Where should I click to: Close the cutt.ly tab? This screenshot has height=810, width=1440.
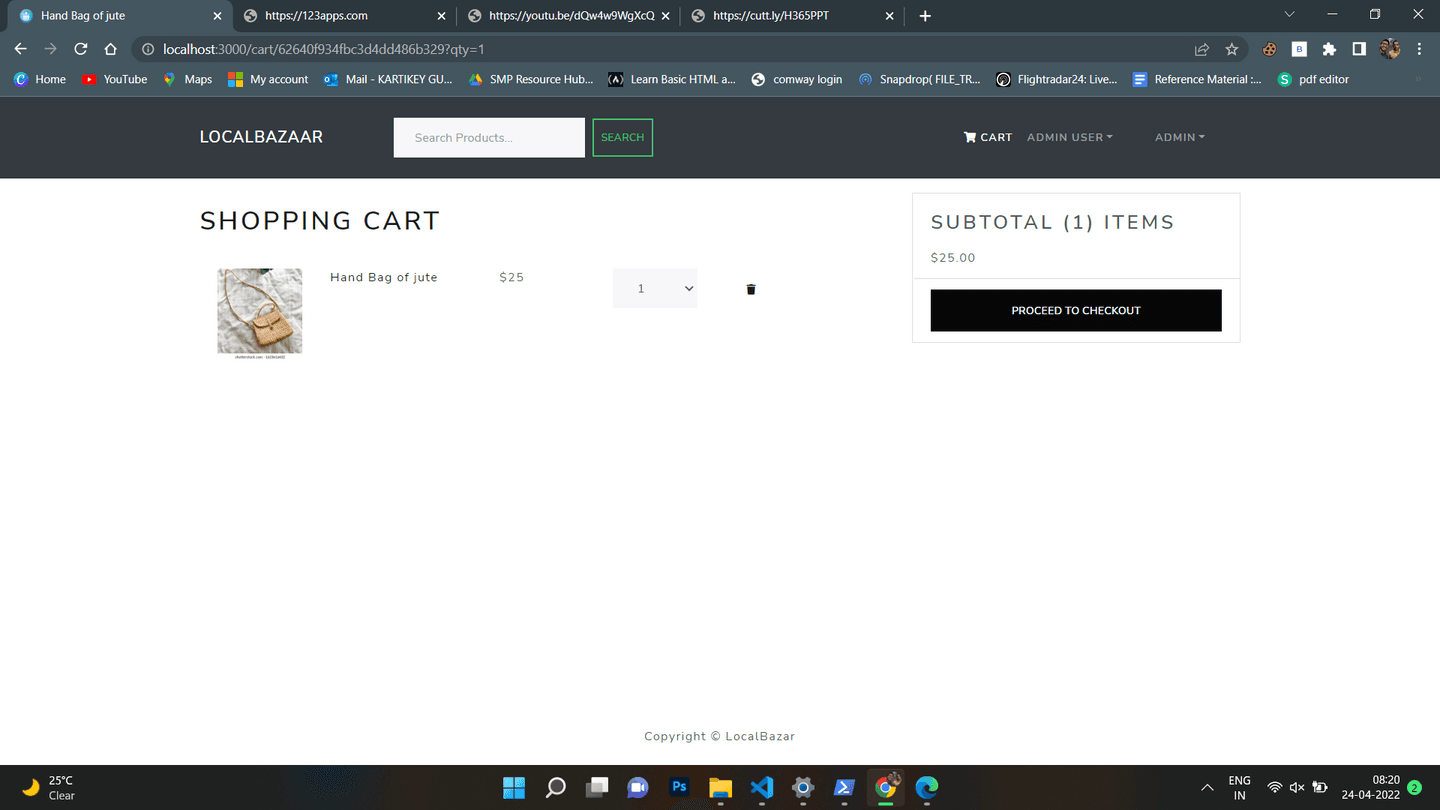pos(889,16)
